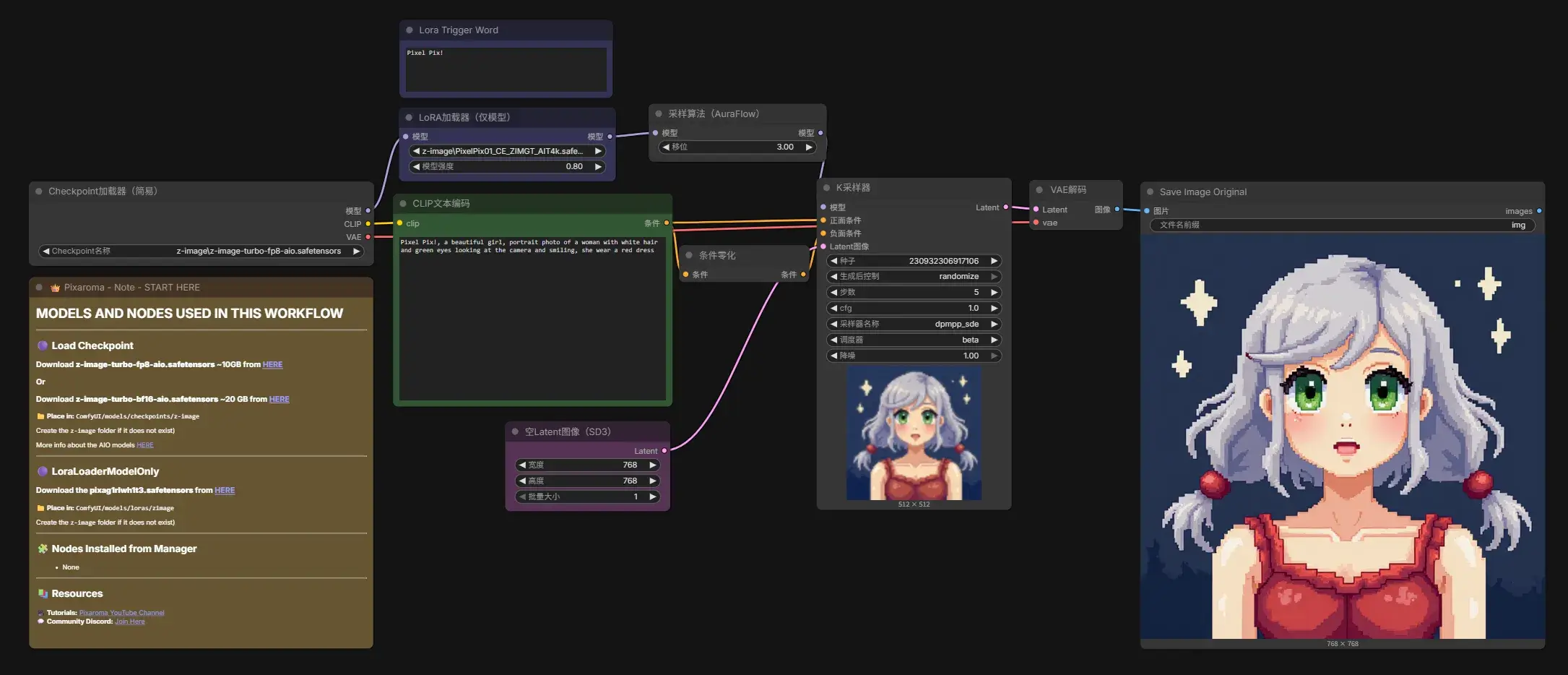Increase 高度 height with right arrow
Viewport: 1568px width, 675px height.
(x=652, y=481)
